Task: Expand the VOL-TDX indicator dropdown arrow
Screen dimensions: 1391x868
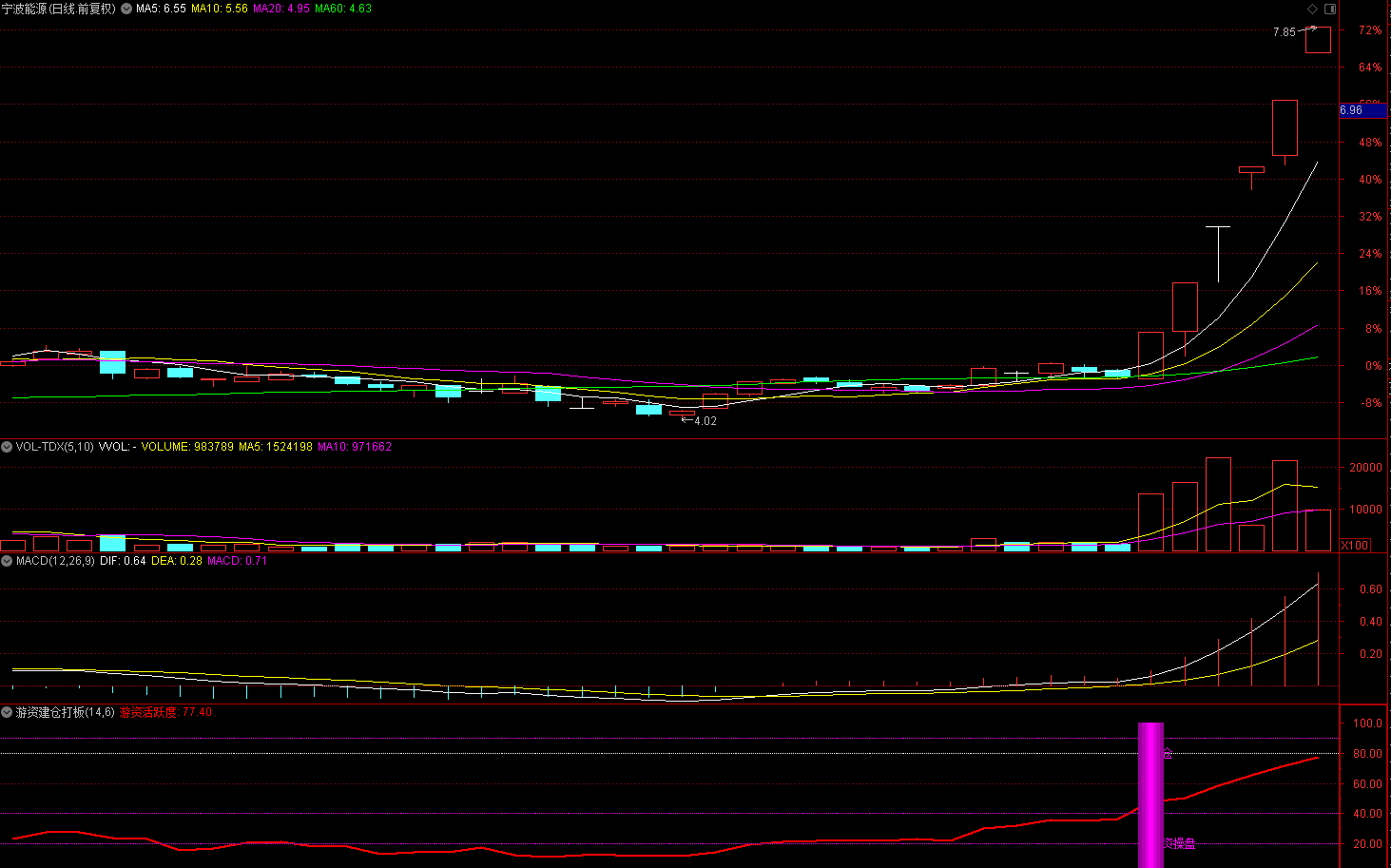Action: coord(7,446)
